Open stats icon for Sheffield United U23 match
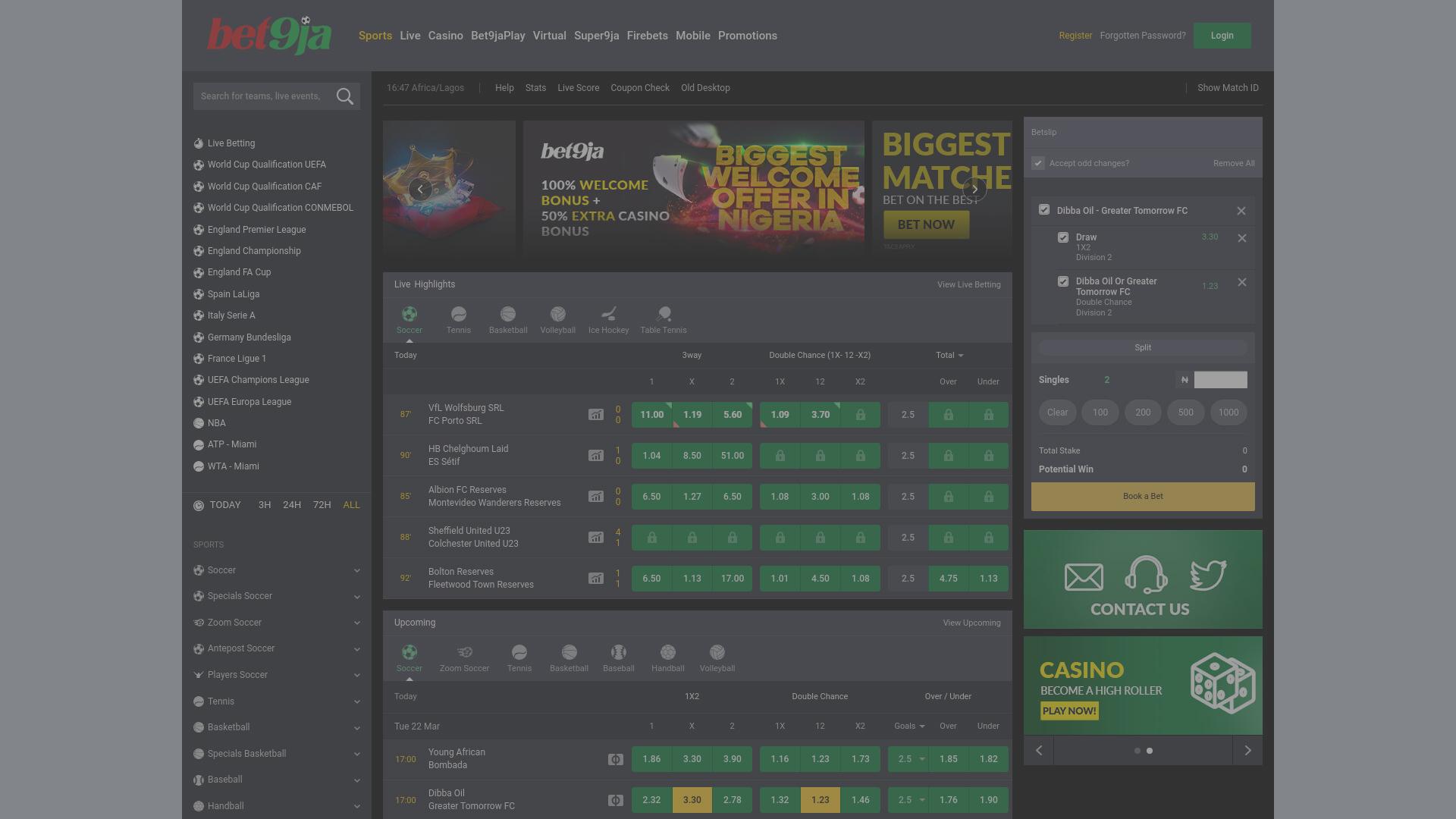The width and height of the screenshot is (1456, 819). coord(596,538)
